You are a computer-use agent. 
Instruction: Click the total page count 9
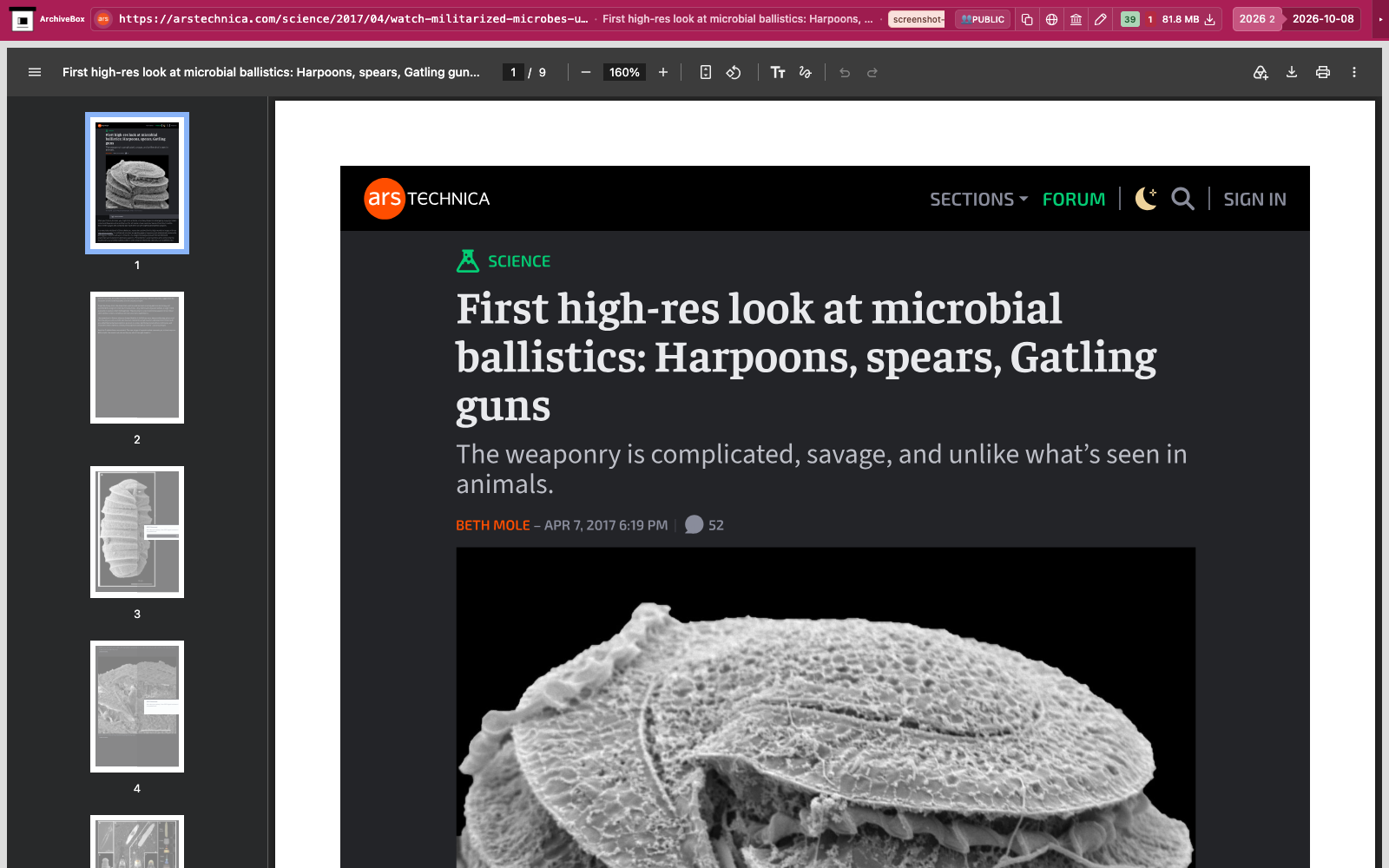point(543,72)
